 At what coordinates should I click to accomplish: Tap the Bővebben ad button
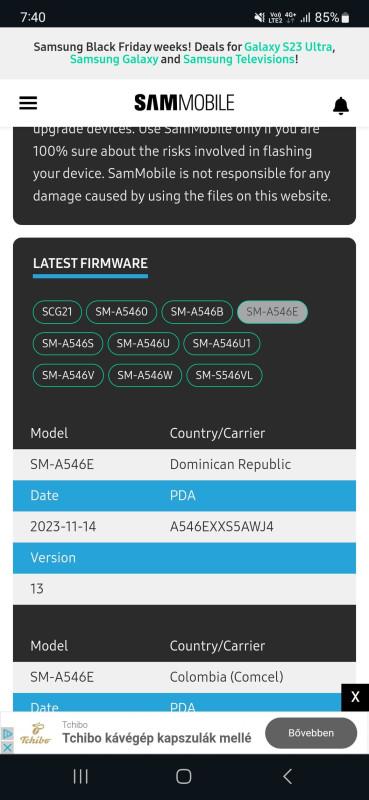[311, 733]
